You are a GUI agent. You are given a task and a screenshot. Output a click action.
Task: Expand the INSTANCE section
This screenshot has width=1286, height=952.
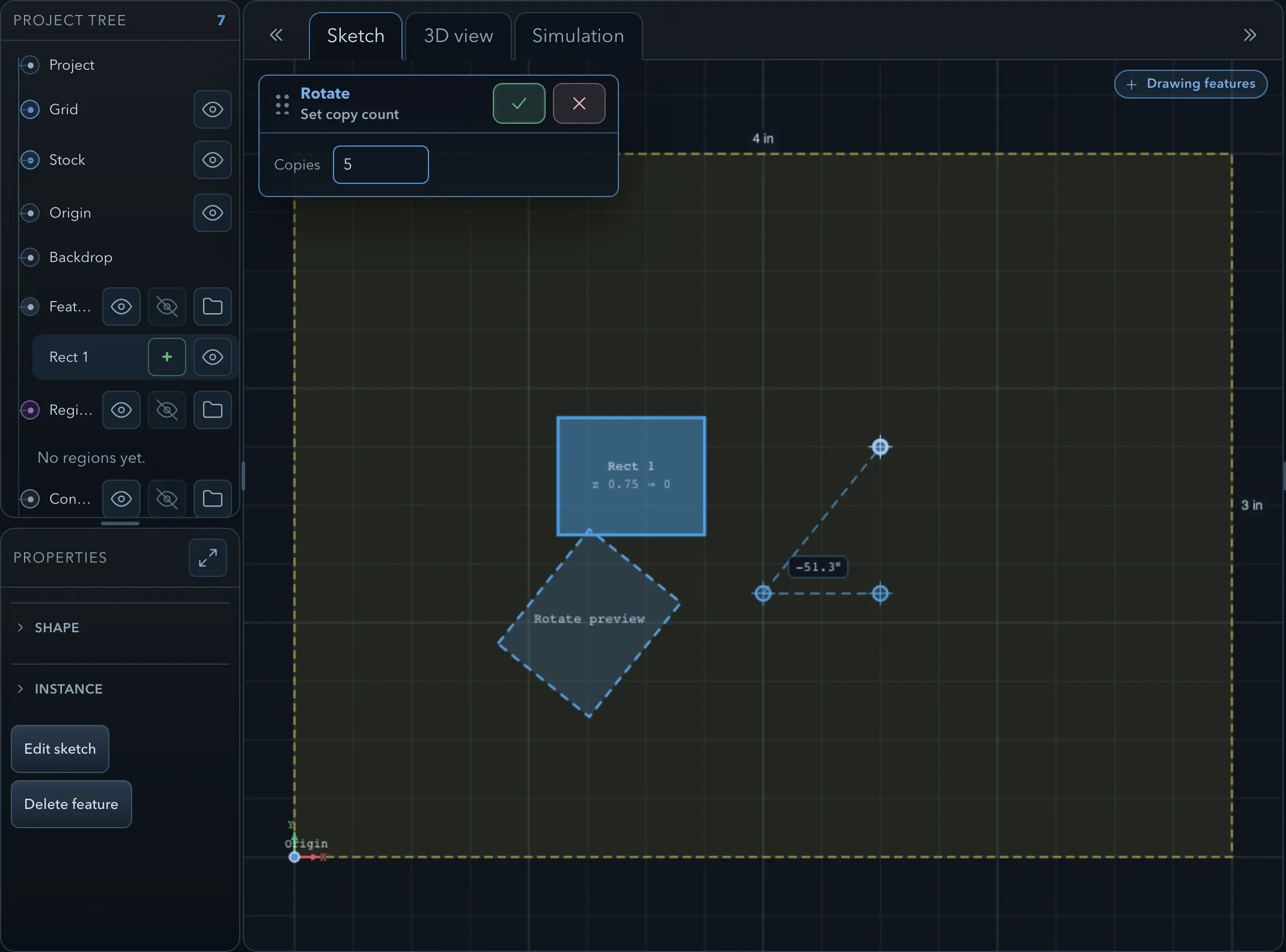tap(120, 689)
